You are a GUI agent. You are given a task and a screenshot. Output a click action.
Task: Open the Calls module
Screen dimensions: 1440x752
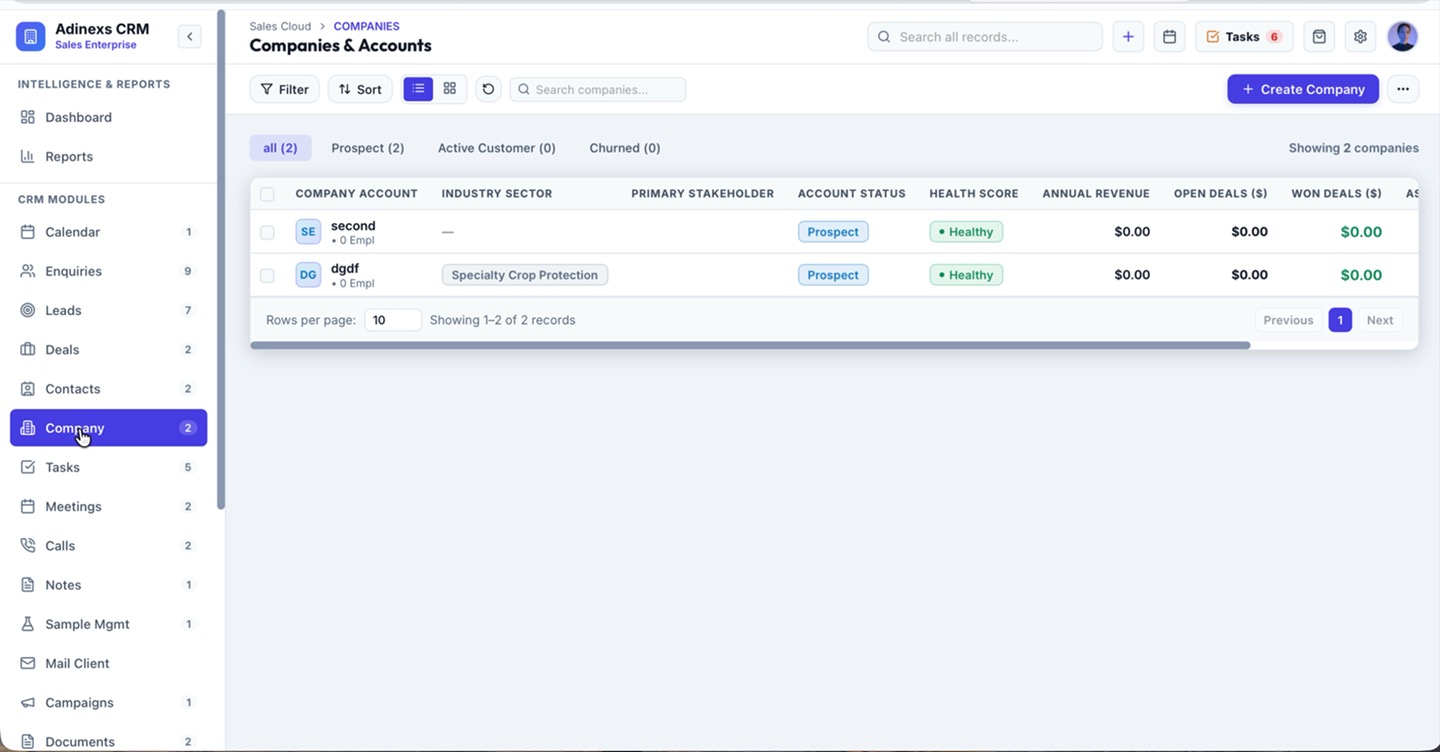(x=108, y=545)
